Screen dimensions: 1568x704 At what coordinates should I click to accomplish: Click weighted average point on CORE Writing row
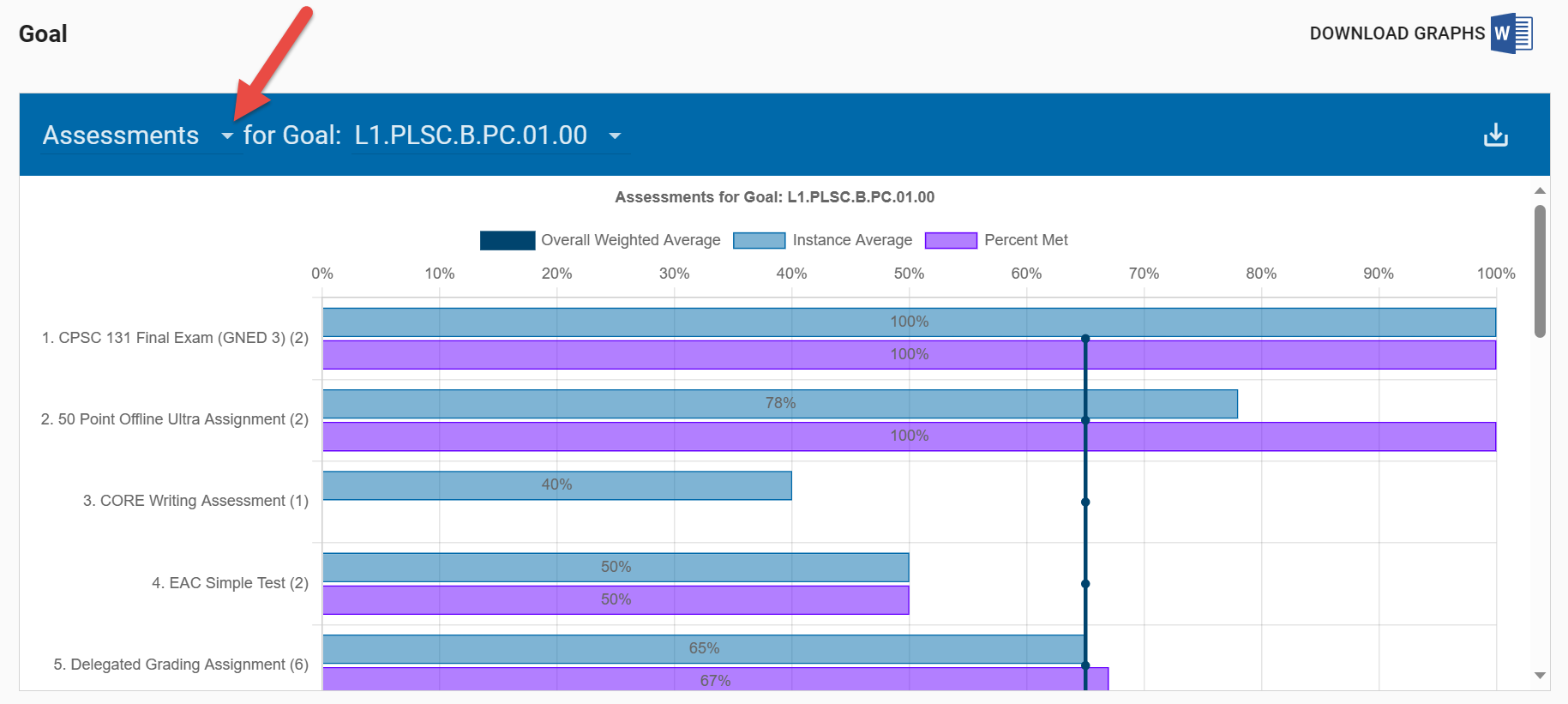[1085, 502]
